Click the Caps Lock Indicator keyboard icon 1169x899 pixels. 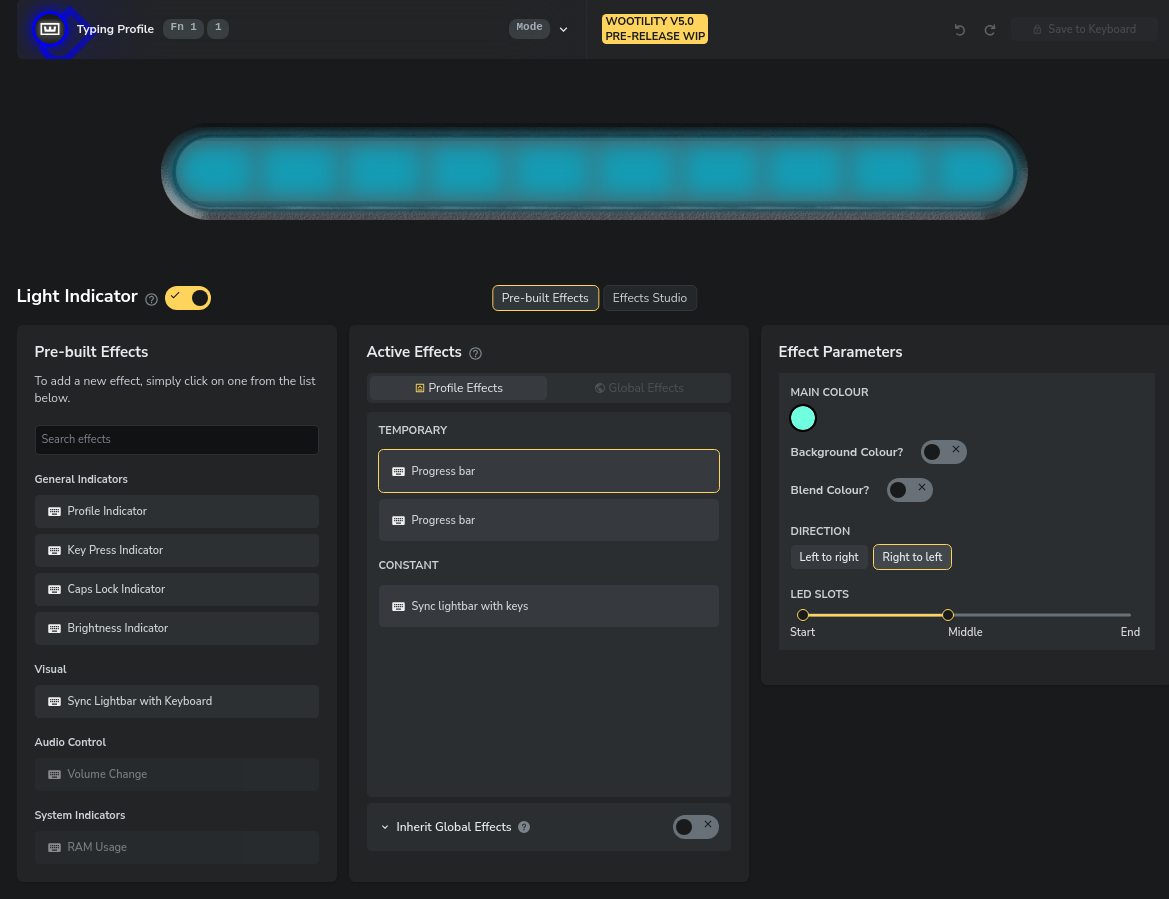tap(54, 589)
